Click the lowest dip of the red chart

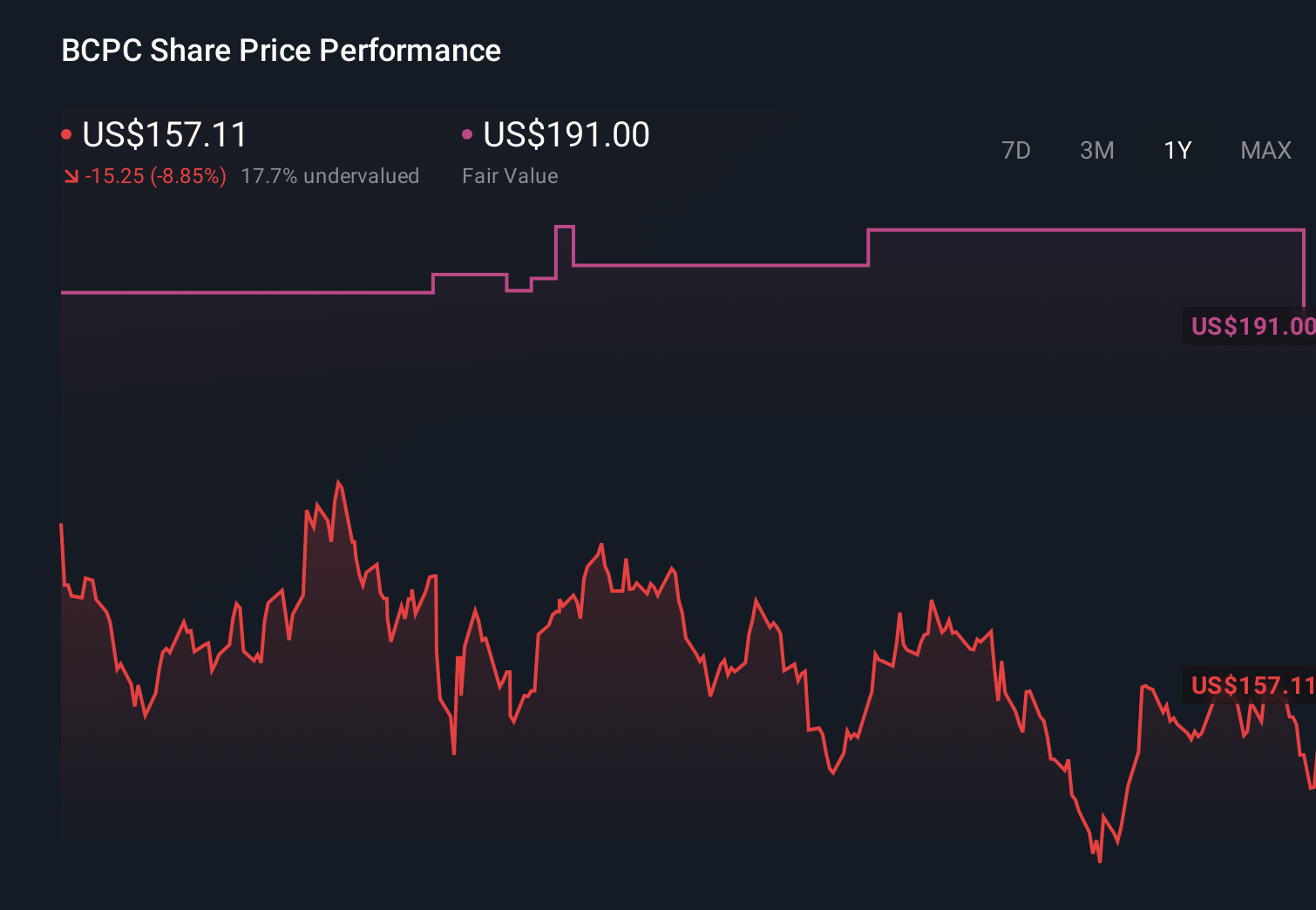click(x=1101, y=861)
